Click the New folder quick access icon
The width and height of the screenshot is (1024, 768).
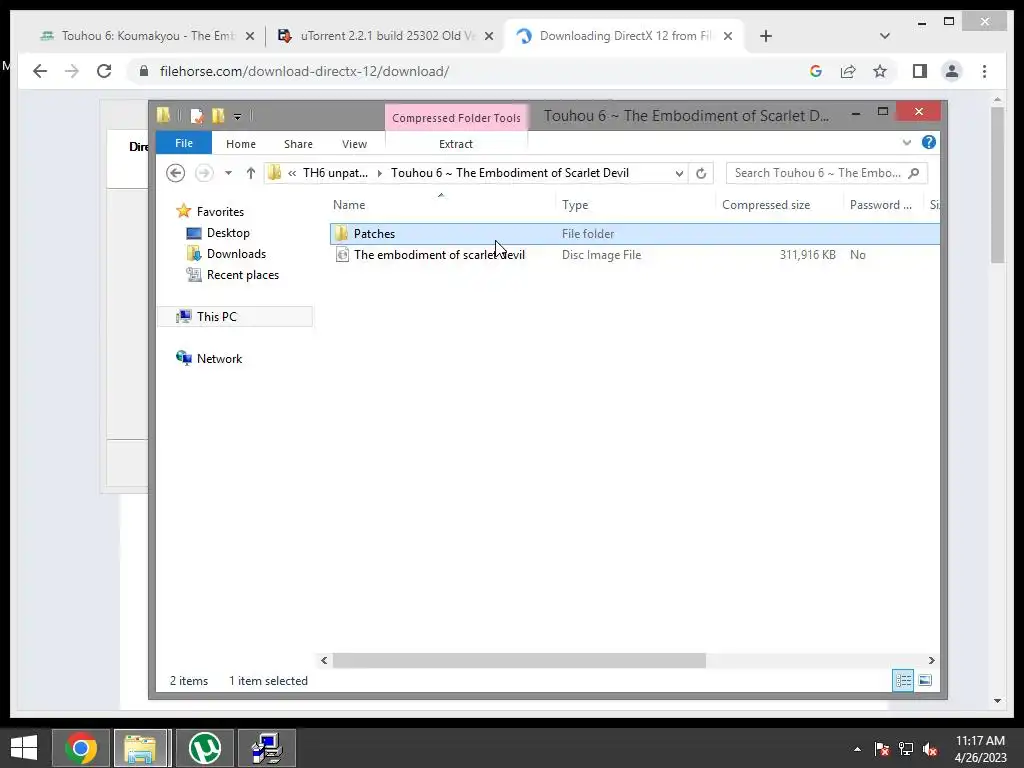click(x=218, y=116)
